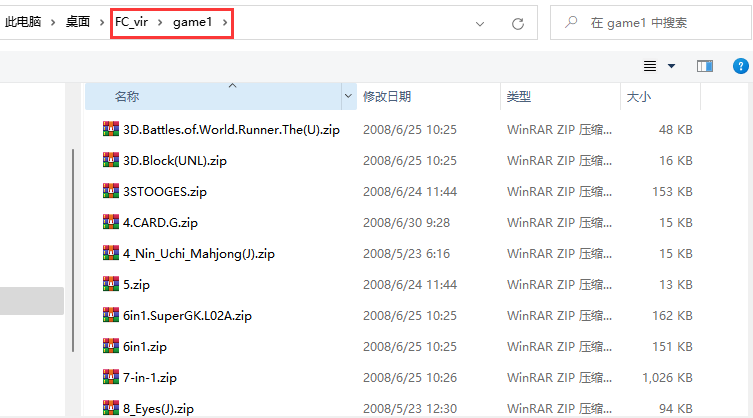Expand the chevron after FC_vir

[160, 22]
